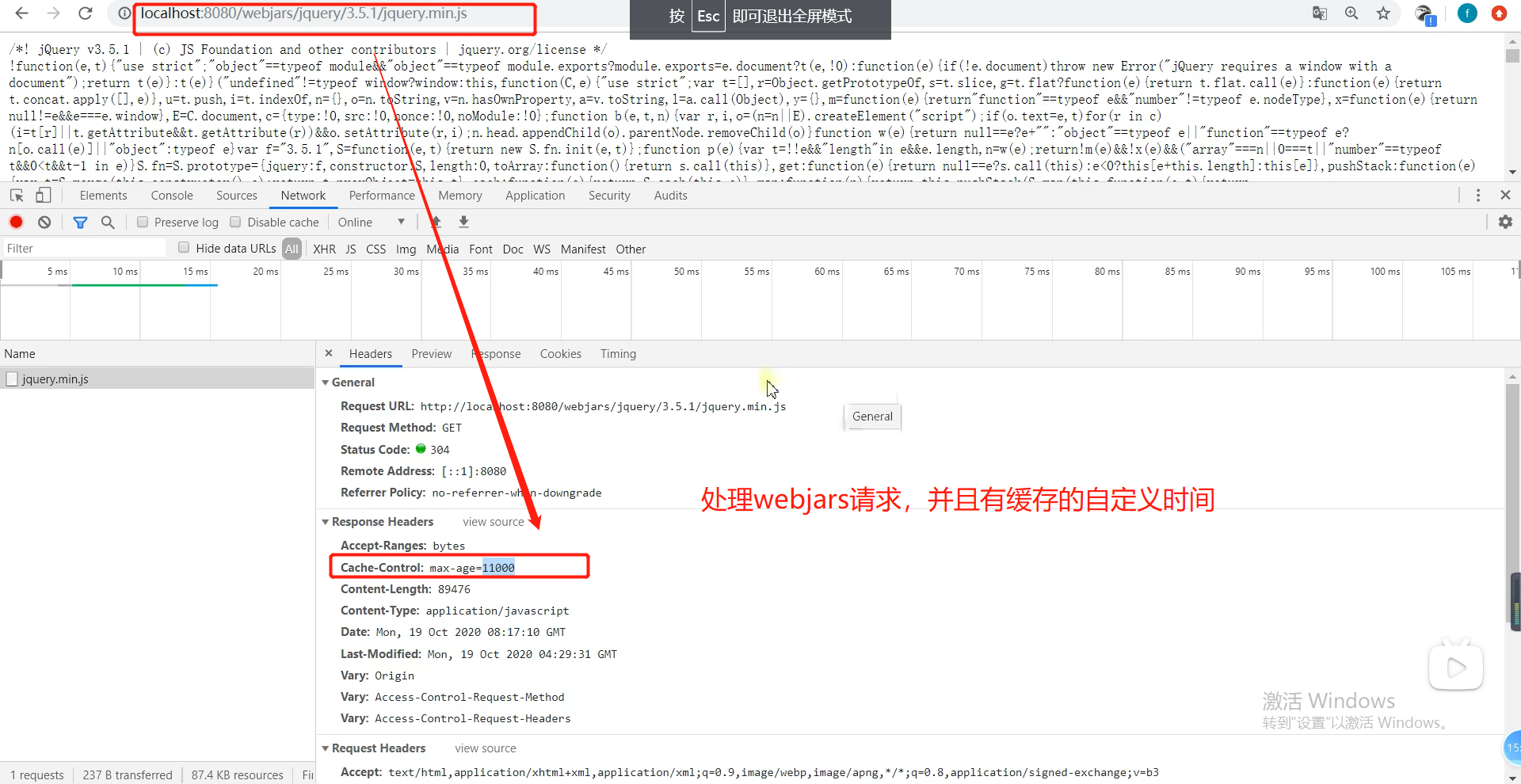Open DevTools three-dot menu
1521x784 pixels.
coord(1478,196)
